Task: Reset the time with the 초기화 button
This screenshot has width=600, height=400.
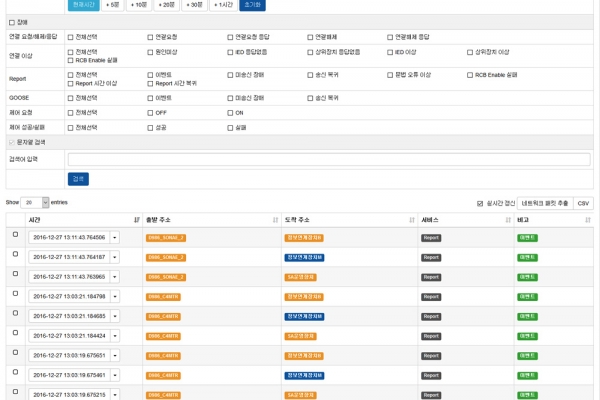Action: tap(252, 5)
